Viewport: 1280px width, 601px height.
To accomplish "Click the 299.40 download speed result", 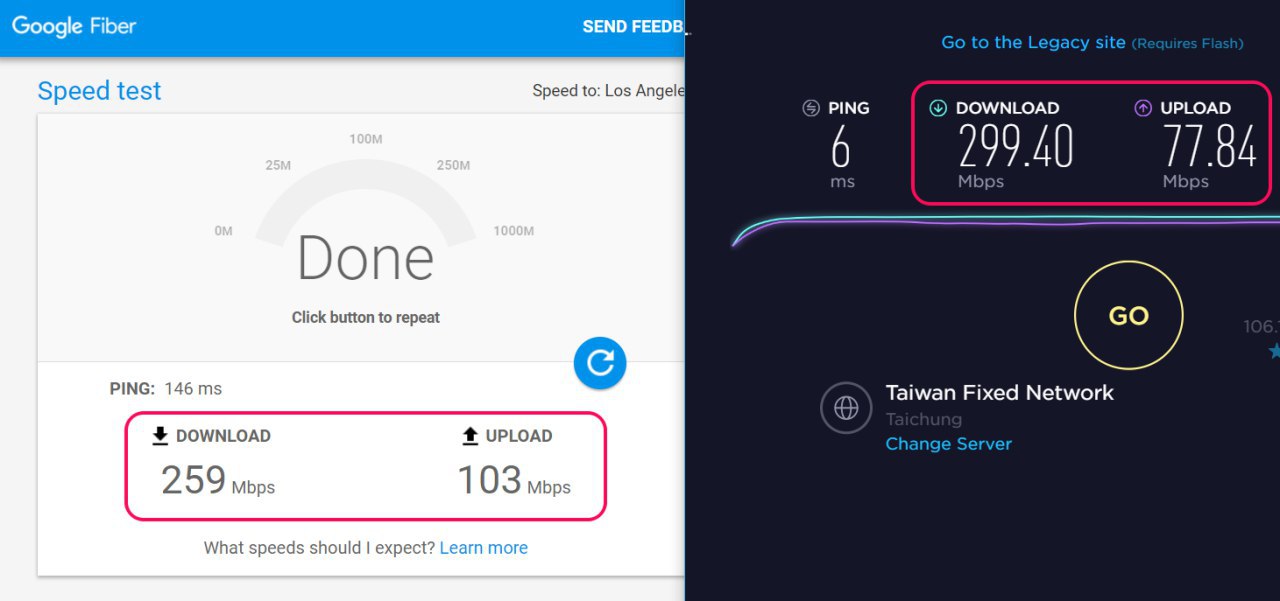I will pos(1015,146).
